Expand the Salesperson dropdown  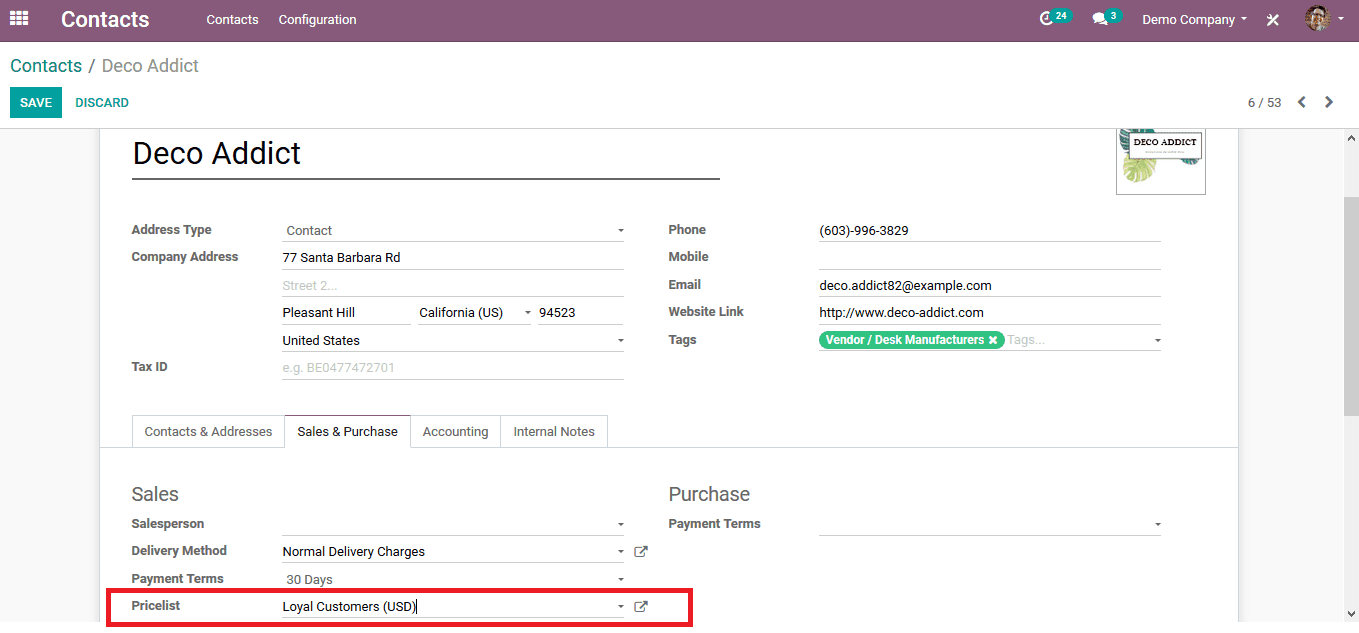tap(620, 524)
